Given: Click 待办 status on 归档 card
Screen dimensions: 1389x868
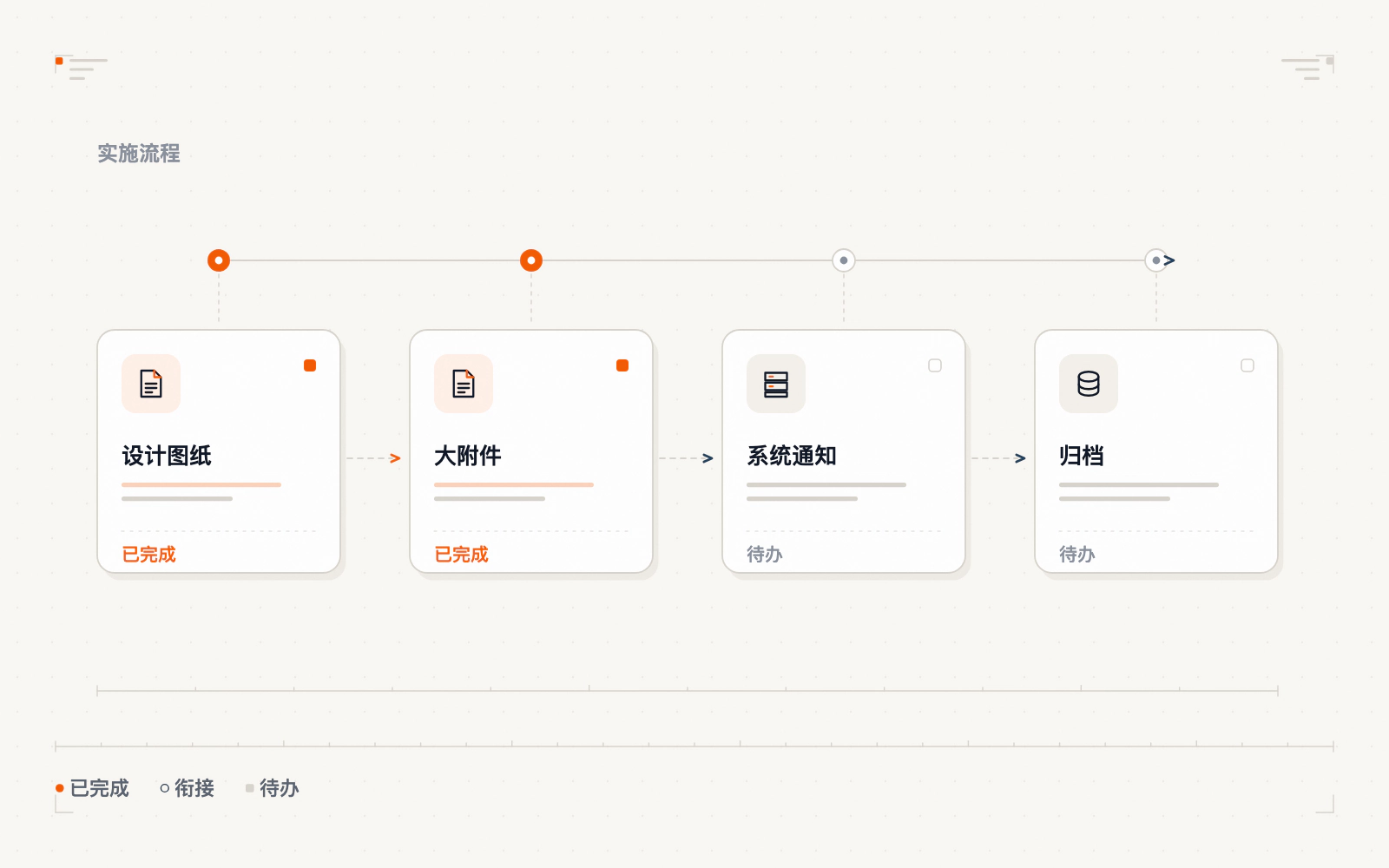Looking at the screenshot, I should coord(1077,554).
